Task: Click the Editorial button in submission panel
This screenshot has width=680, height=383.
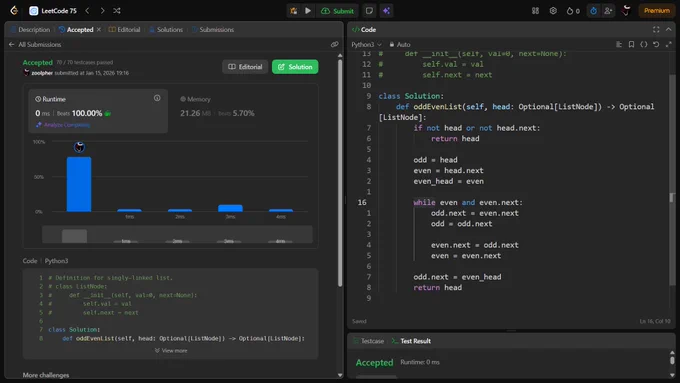Action: pyautogui.click(x=245, y=67)
